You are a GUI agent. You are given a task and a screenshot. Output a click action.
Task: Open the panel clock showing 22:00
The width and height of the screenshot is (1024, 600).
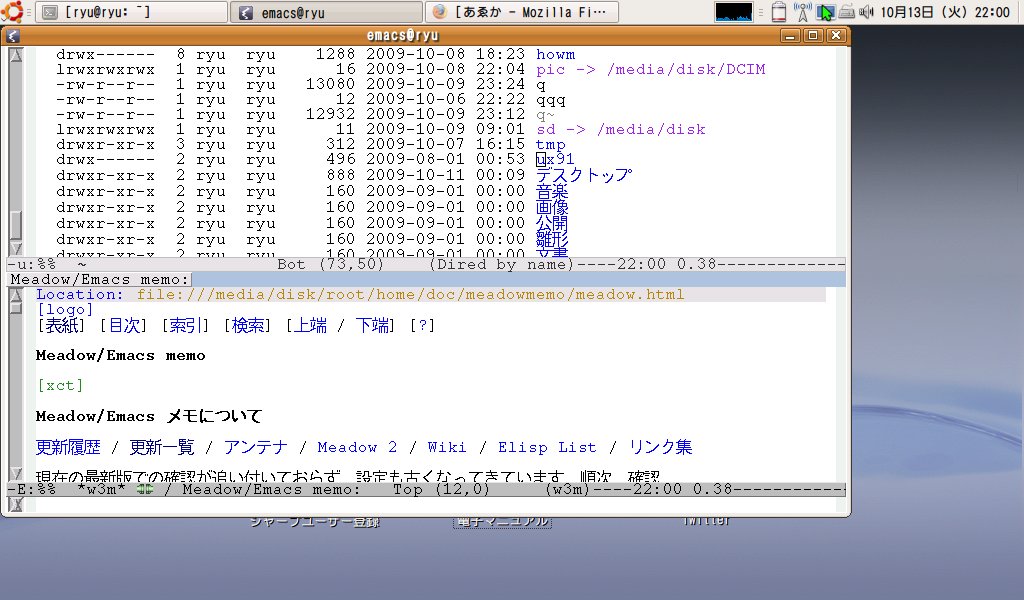944,12
